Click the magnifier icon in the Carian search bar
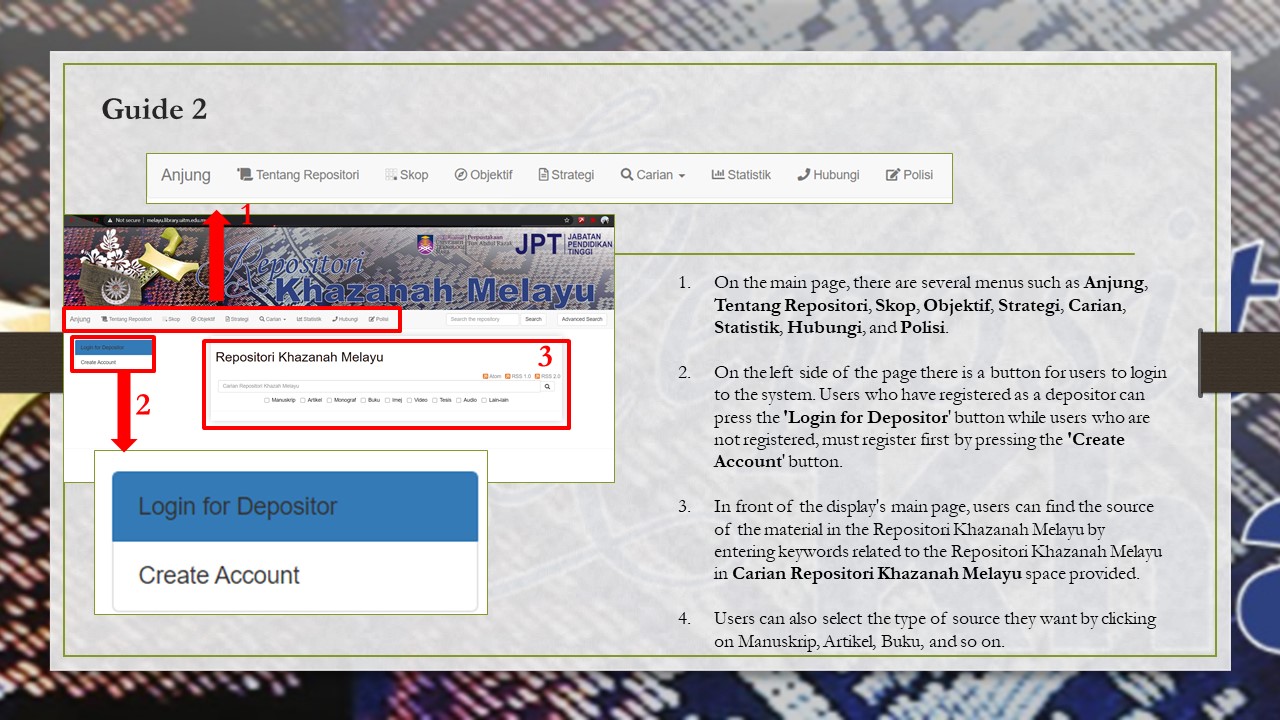 click(547, 387)
